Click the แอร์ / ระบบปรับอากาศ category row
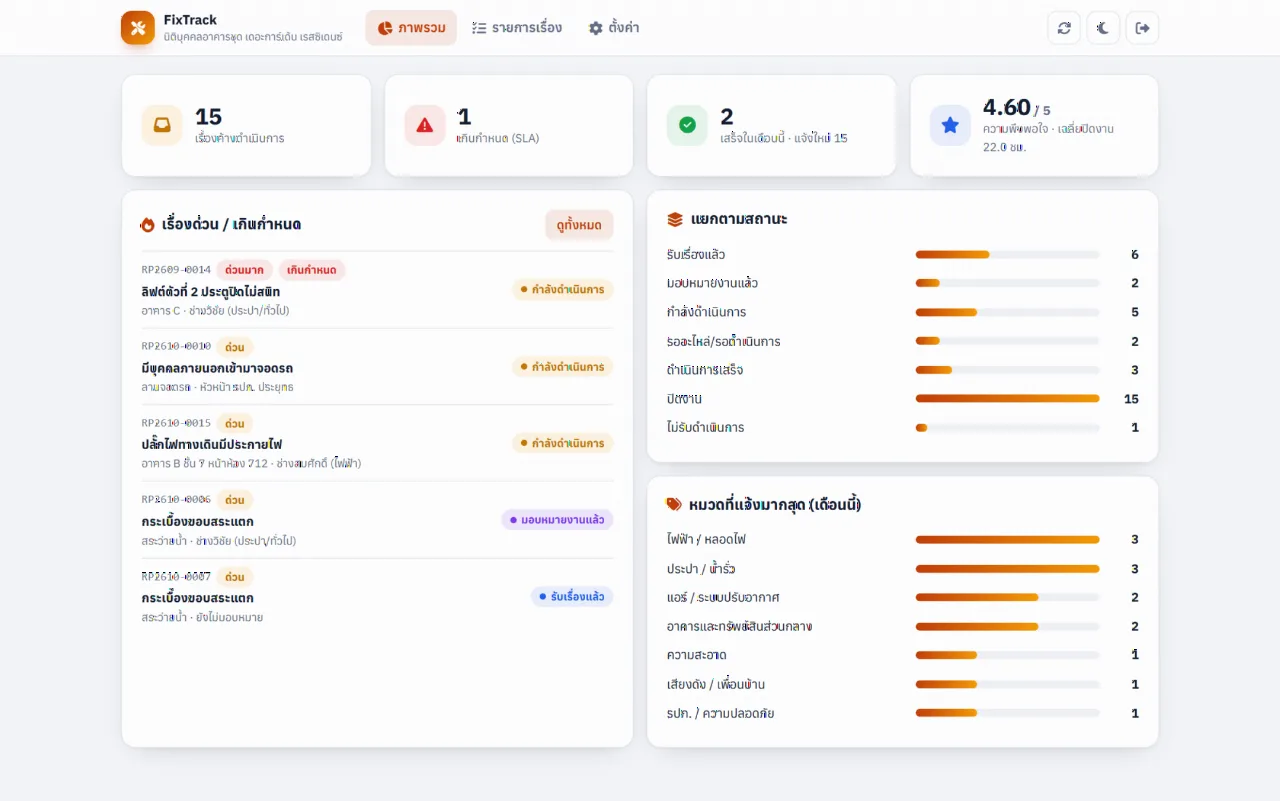 click(x=903, y=597)
